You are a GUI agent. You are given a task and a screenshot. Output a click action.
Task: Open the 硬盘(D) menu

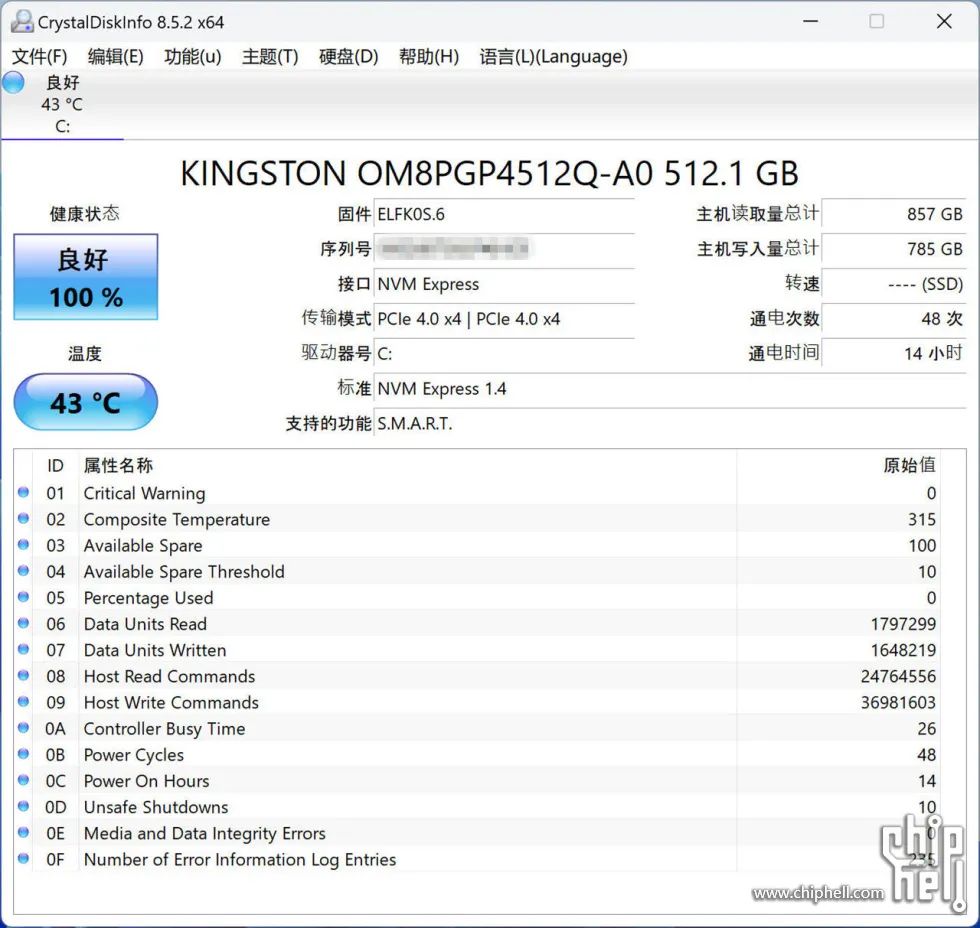pyautogui.click(x=349, y=57)
